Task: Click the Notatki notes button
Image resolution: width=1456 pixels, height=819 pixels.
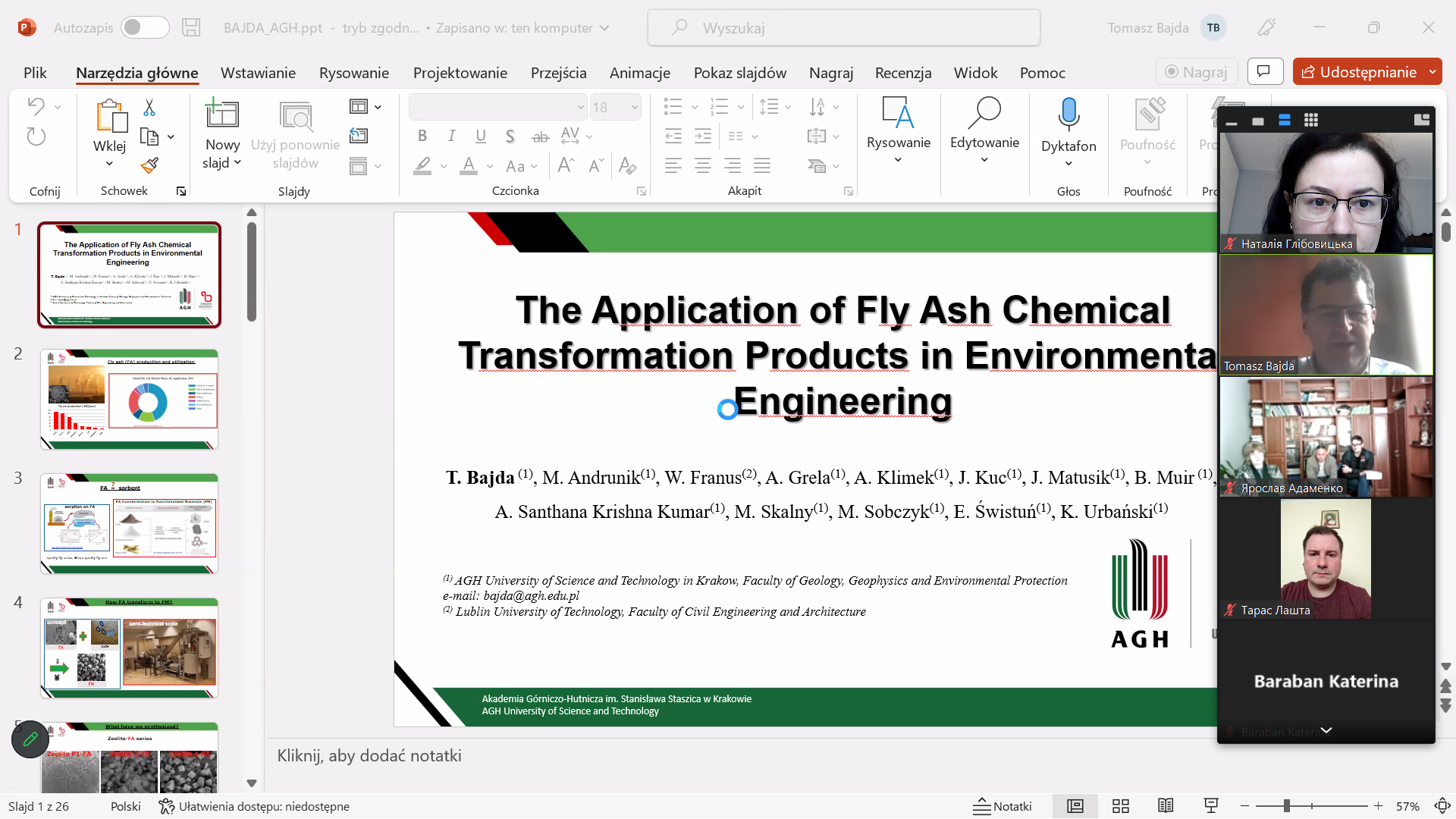Action: click(x=1003, y=806)
